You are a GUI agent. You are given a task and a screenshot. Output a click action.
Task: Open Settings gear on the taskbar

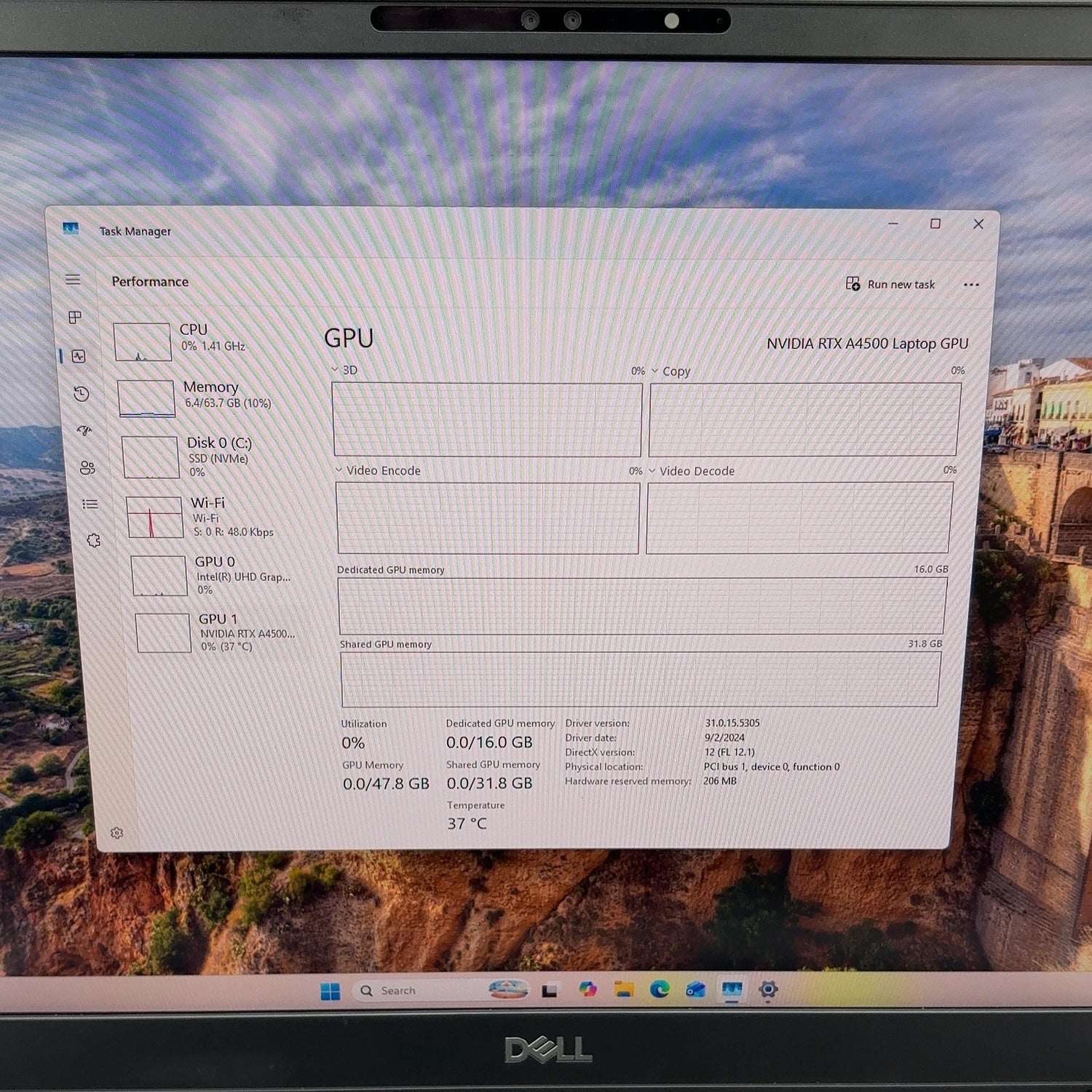pyautogui.click(x=768, y=990)
